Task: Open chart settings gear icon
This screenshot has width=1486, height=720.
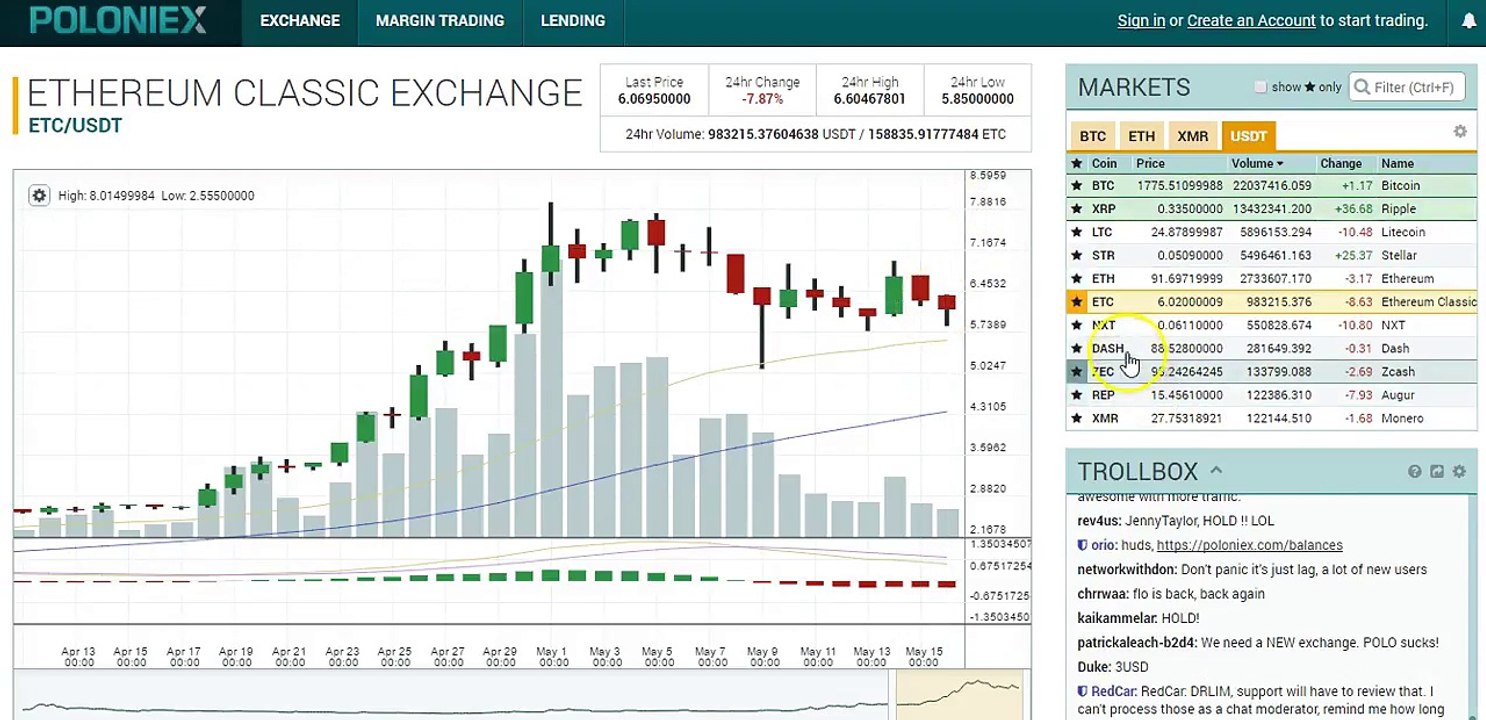Action: pyautogui.click(x=39, y=196)
